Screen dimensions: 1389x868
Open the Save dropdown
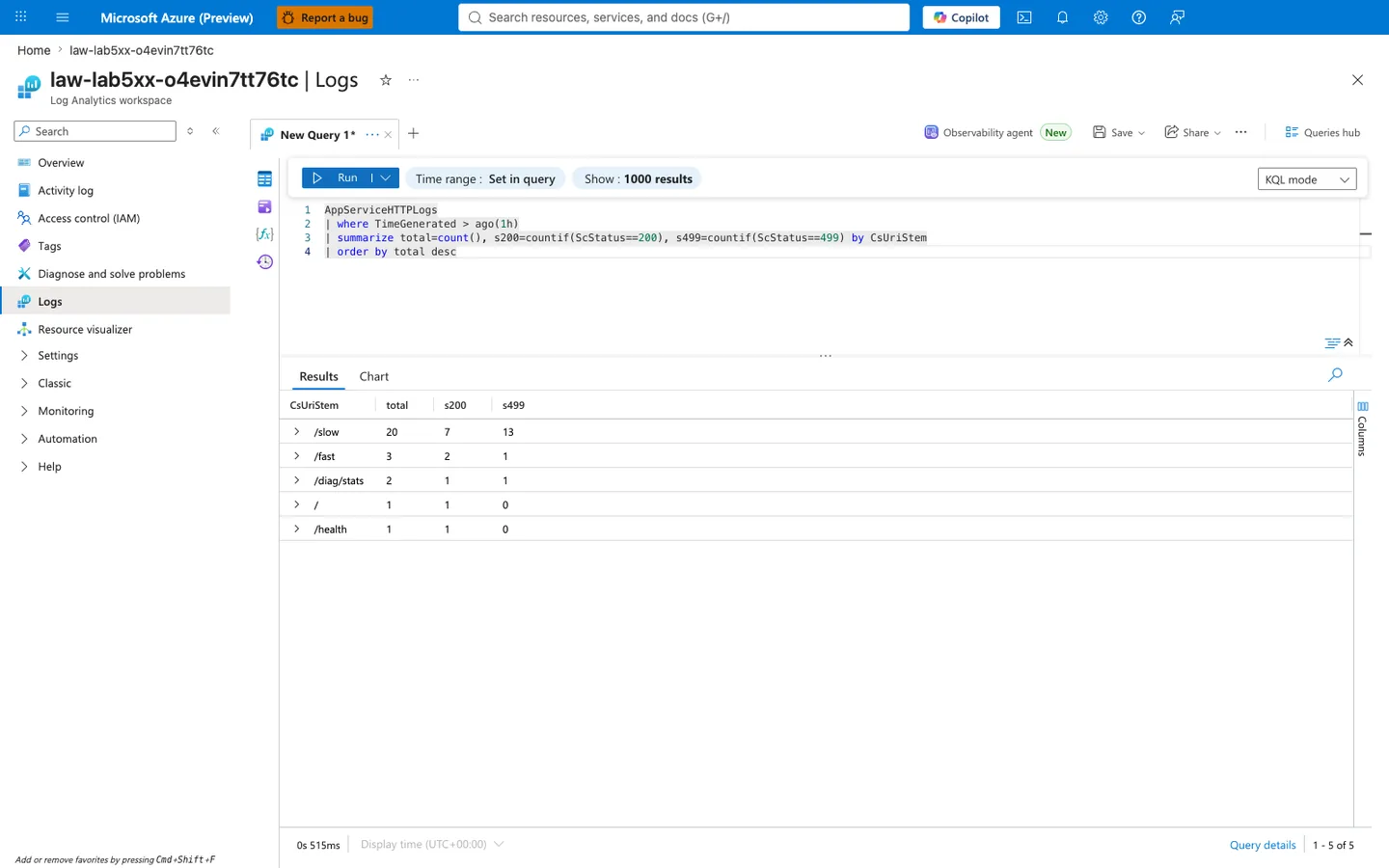[x=1119, y=132]
